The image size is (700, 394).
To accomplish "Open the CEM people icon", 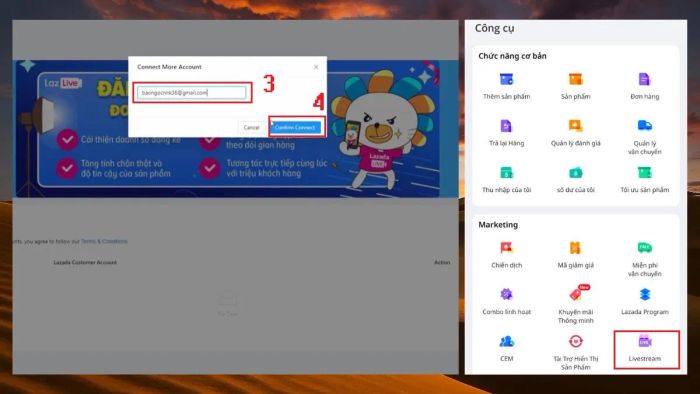I will click(x=506, y=342).
